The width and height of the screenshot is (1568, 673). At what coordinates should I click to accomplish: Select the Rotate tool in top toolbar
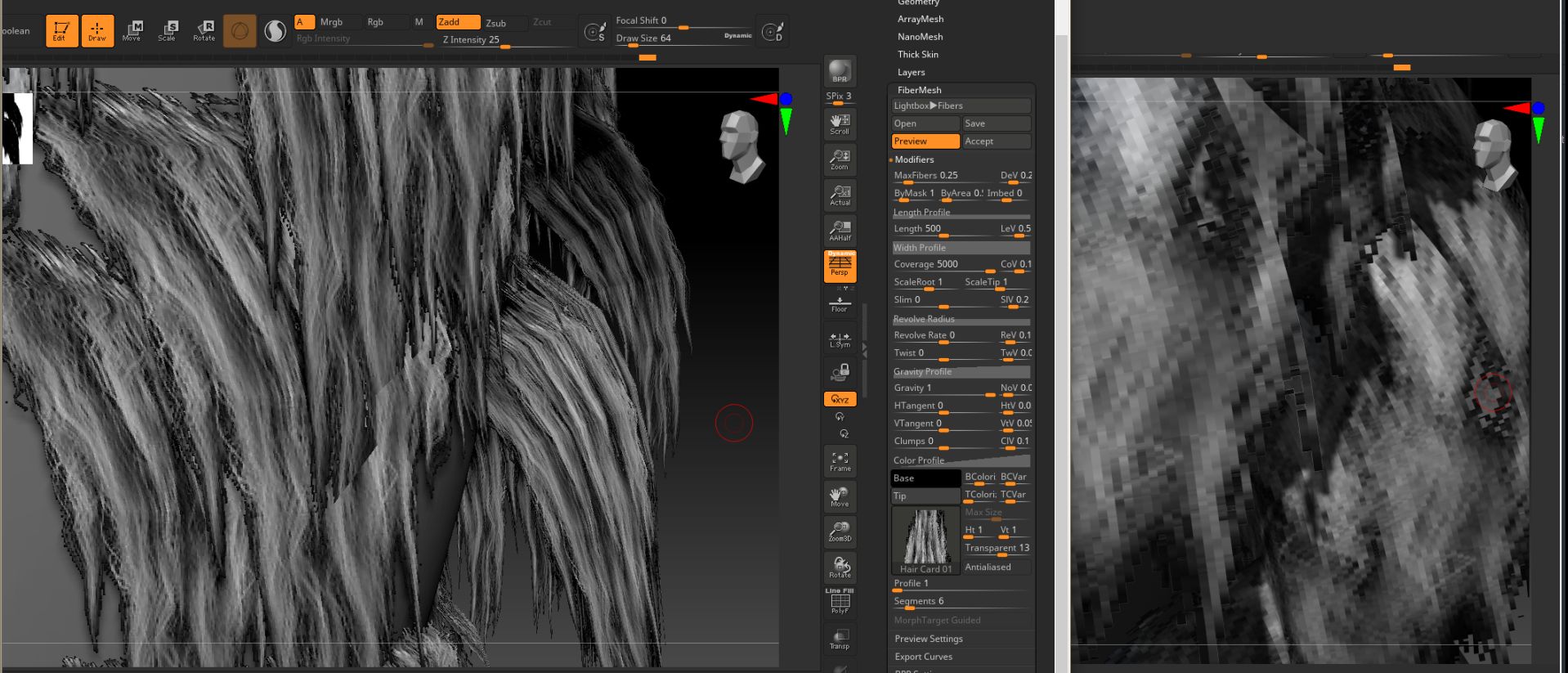[x=204, y=31]
